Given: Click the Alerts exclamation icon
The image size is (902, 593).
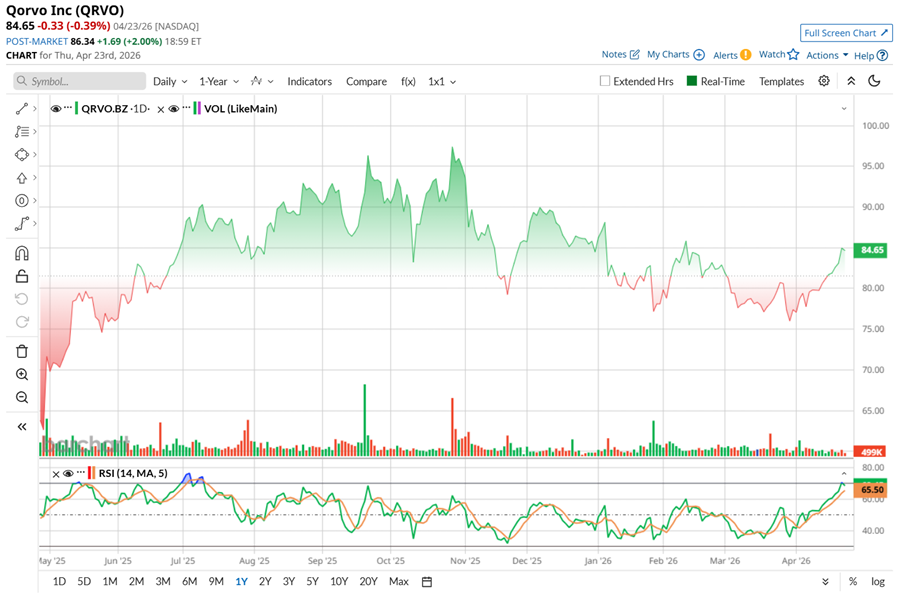Looking at the screenshot, I should [746, 55].
